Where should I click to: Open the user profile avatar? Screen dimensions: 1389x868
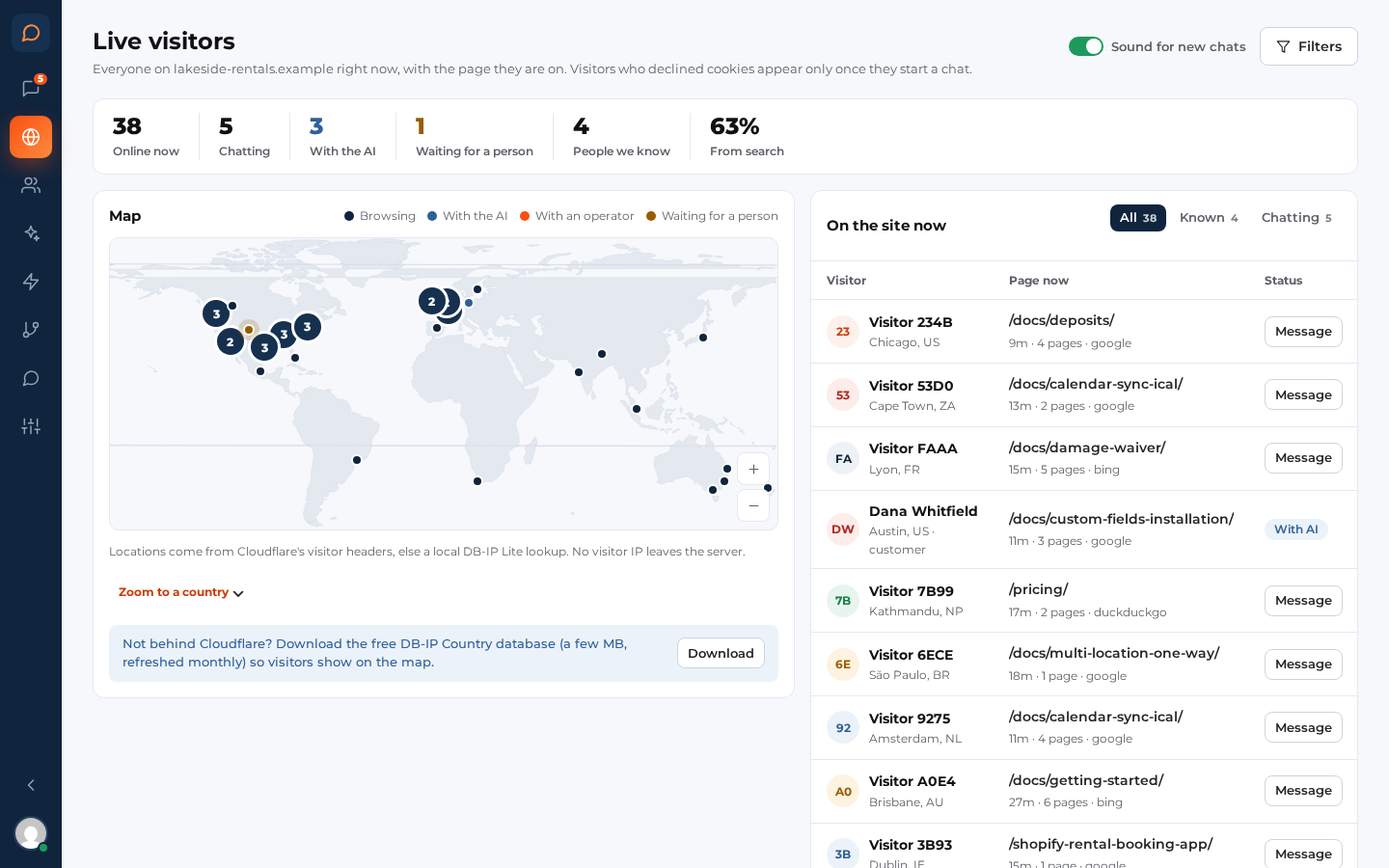pyautogui.click(x=31, y=833)
